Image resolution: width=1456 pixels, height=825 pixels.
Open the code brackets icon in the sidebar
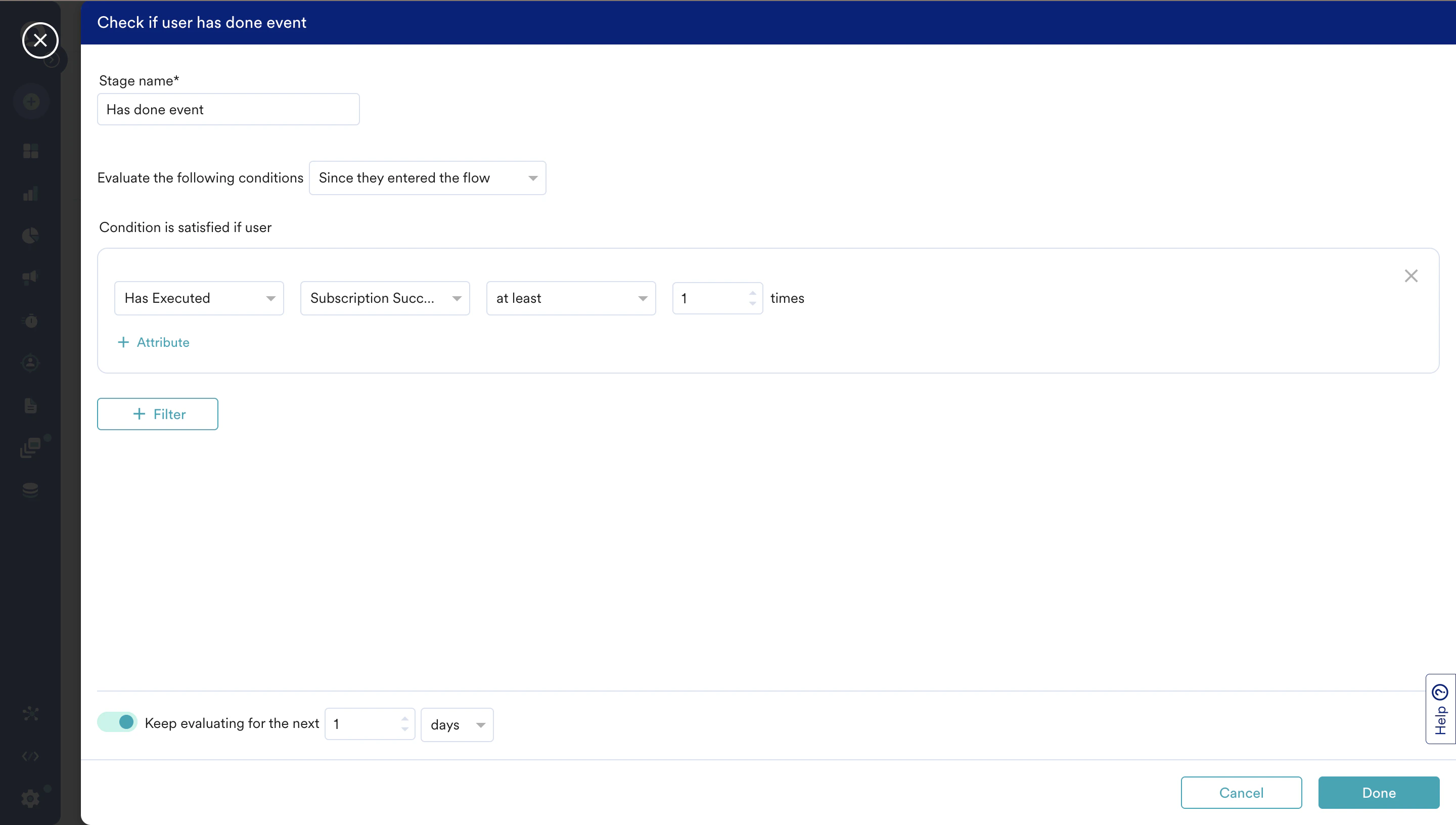[x=31, y=756]
